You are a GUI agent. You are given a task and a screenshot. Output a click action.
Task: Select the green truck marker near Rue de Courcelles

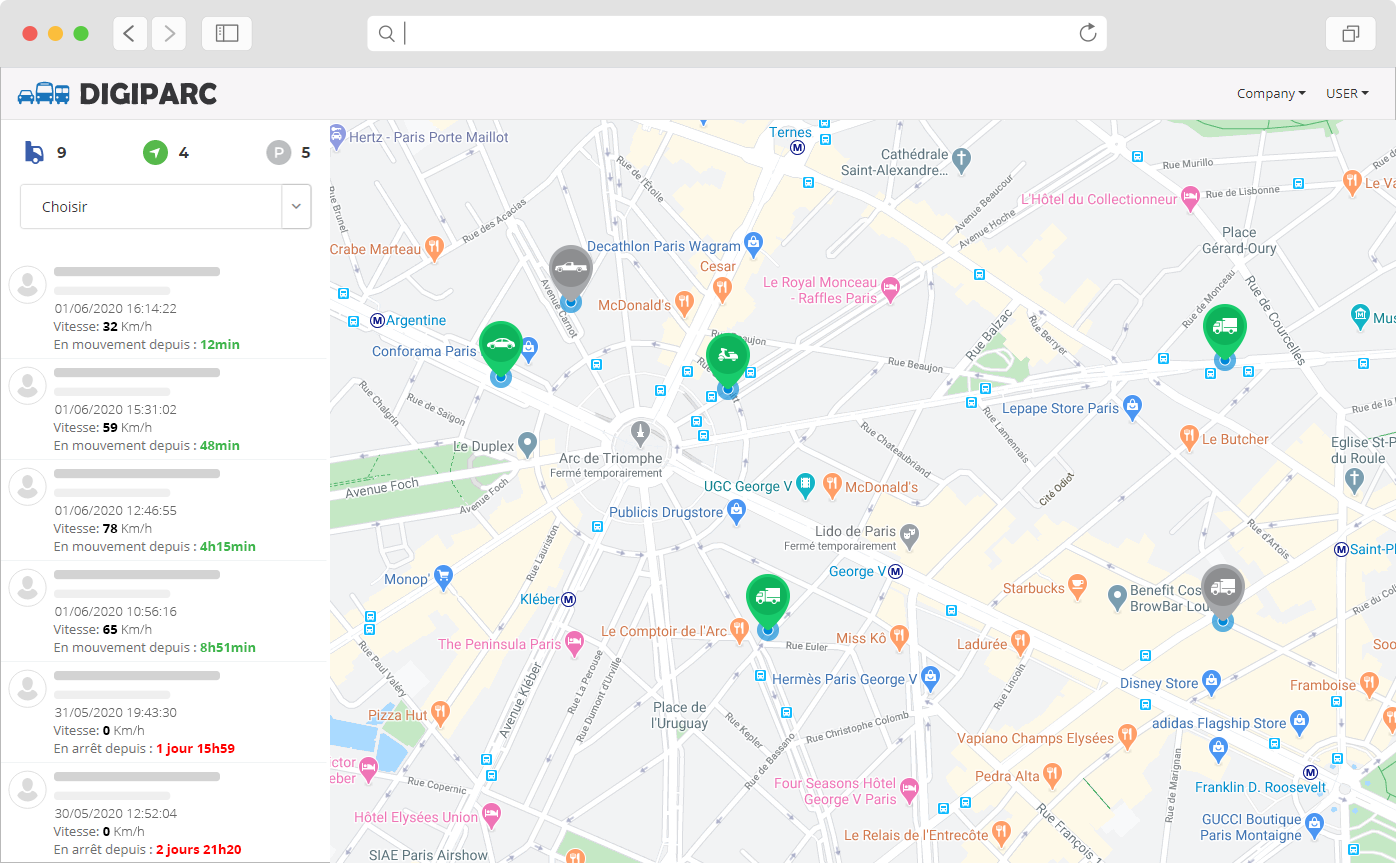pyautogui.click(x=1224, y=328)
